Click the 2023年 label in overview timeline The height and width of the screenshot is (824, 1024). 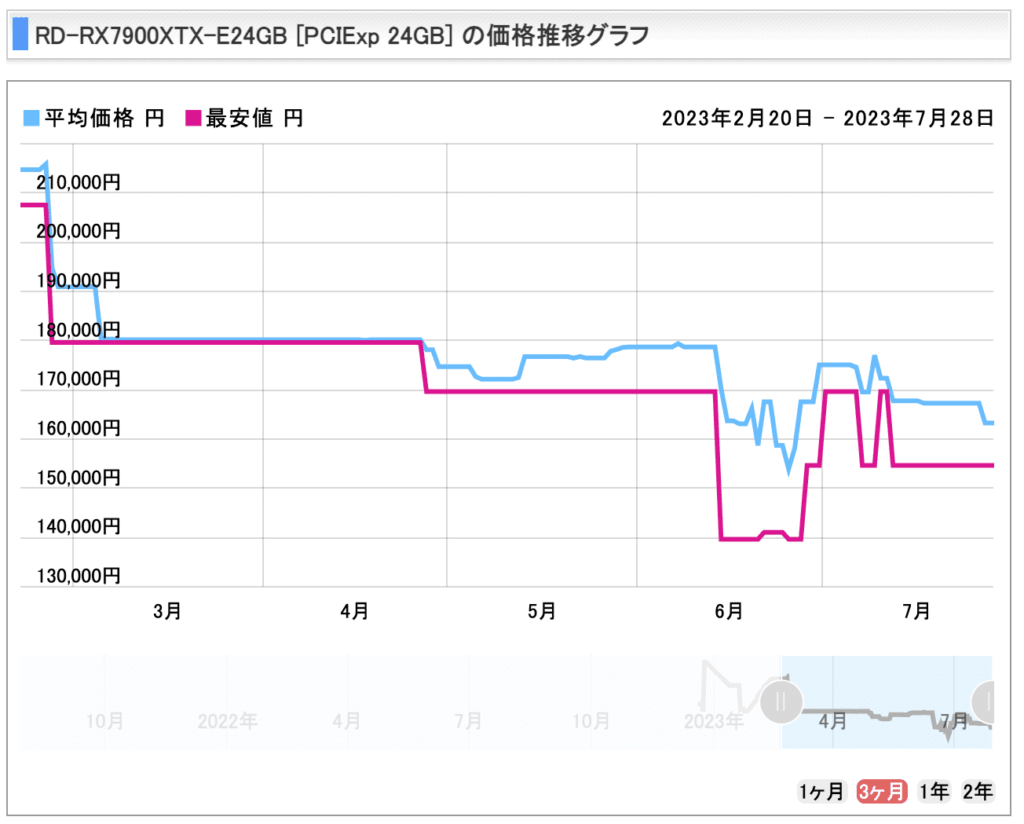(714, 720)
